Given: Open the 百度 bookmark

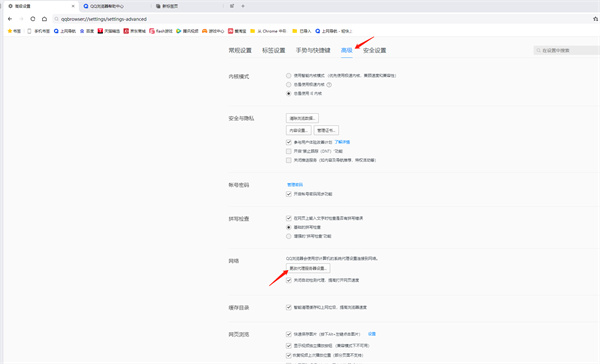Looking at the screenshot, I should click(x=87, y=31).
